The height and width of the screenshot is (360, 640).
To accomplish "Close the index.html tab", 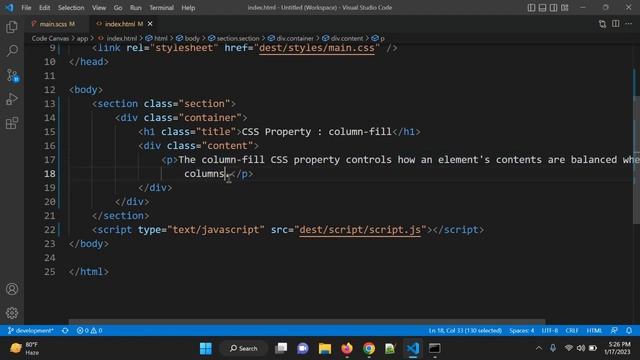I will pyautogui.click(x=150, y=24).
